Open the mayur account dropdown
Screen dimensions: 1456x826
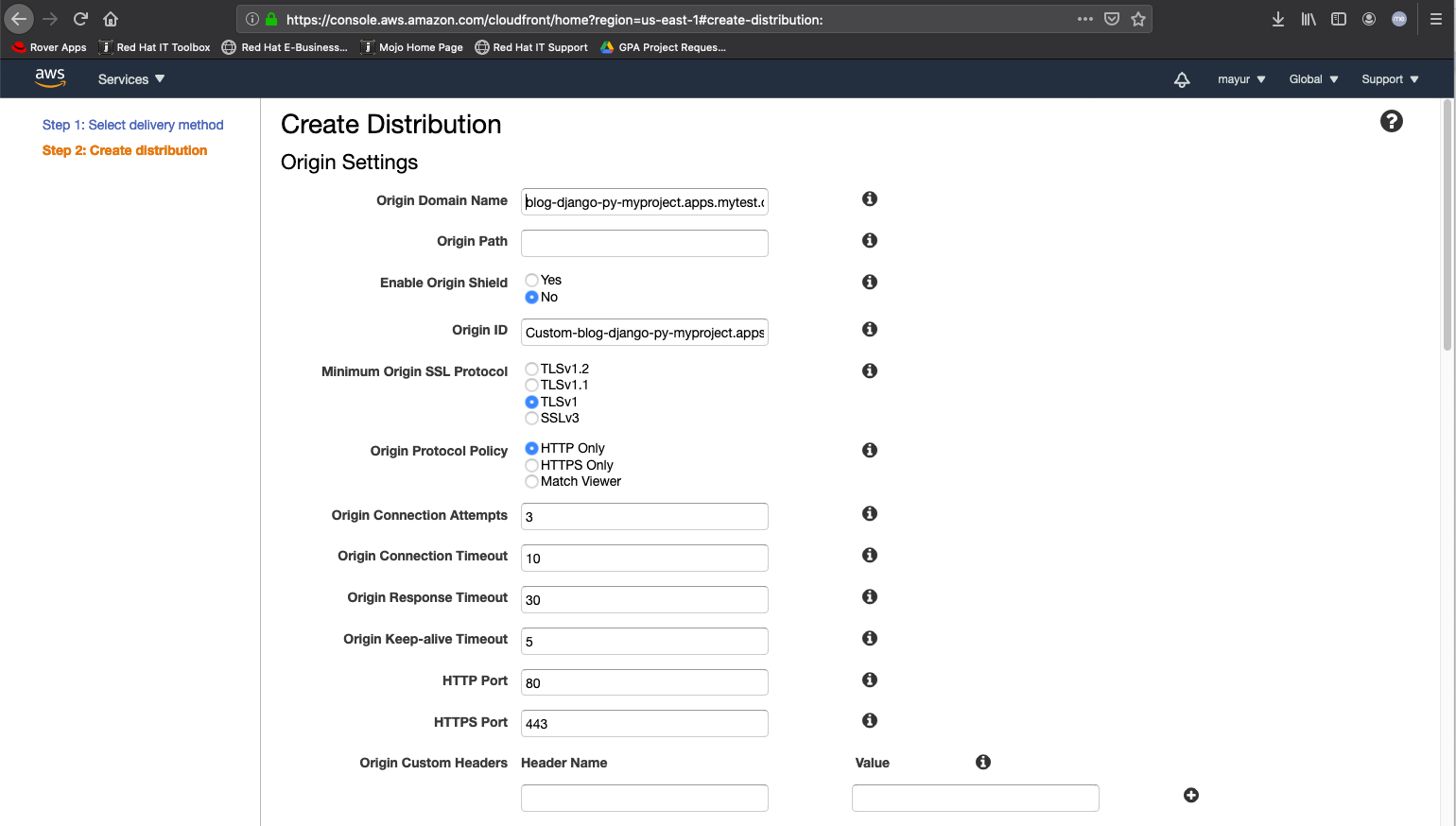[1240, 79]
